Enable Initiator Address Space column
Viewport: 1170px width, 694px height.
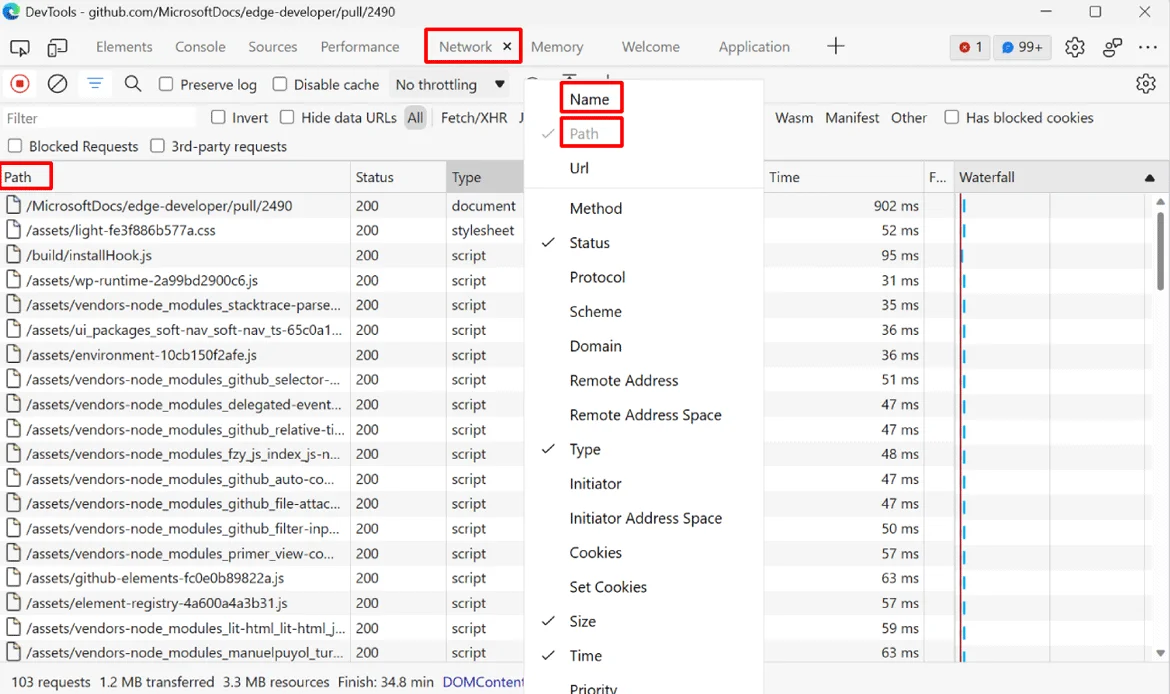click(x=645, y=518)
